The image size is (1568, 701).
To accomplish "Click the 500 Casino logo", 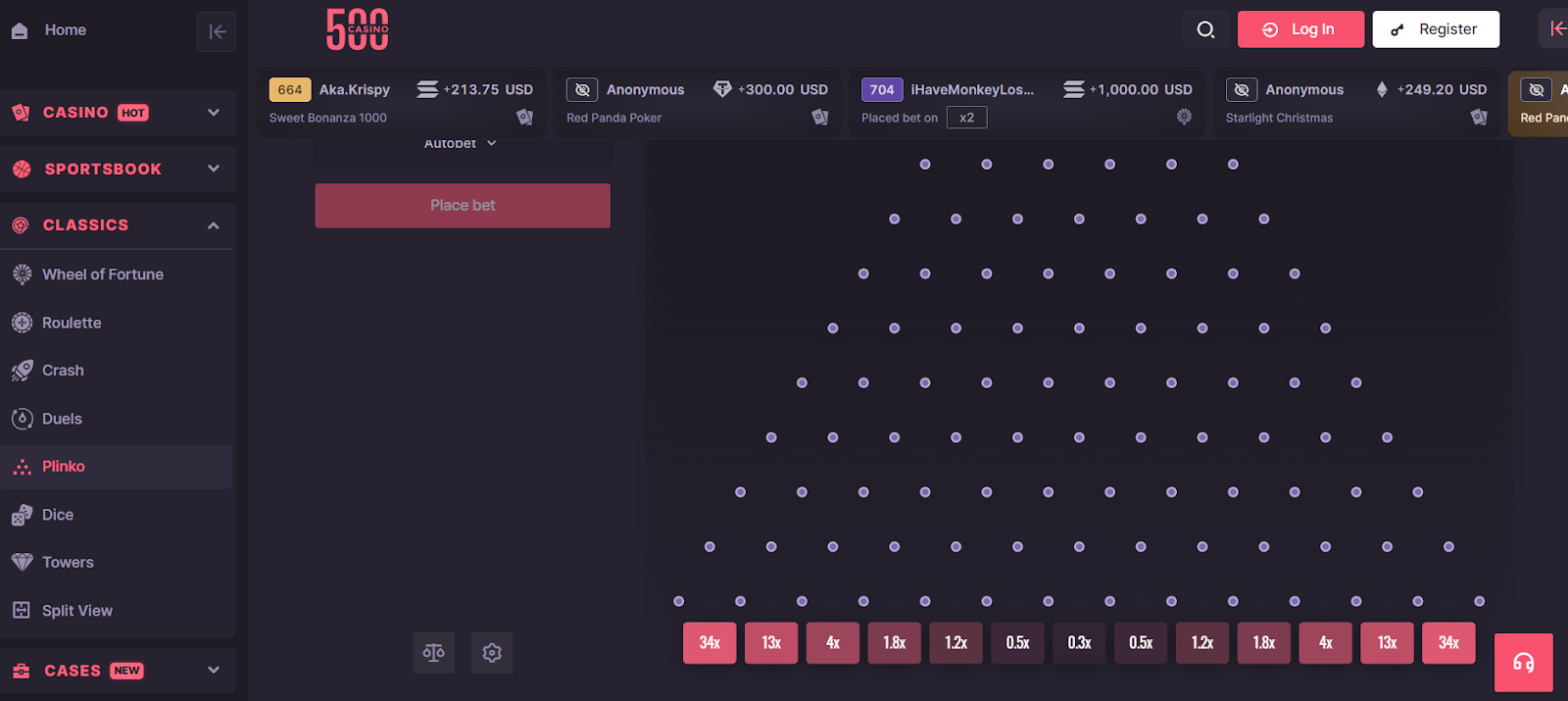I will (358, 29).
